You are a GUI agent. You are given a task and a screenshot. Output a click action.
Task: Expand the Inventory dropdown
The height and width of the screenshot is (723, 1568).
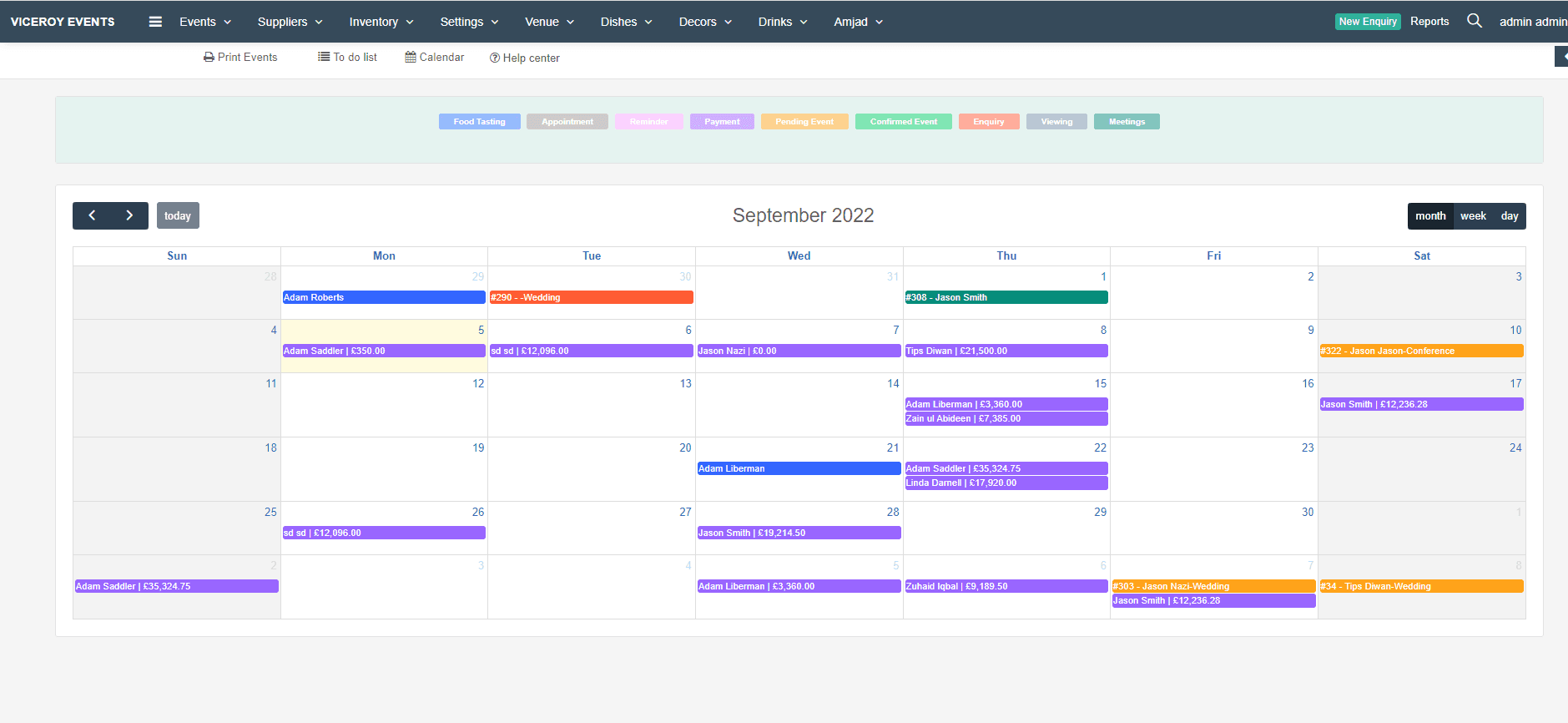[x=381, y=22]
